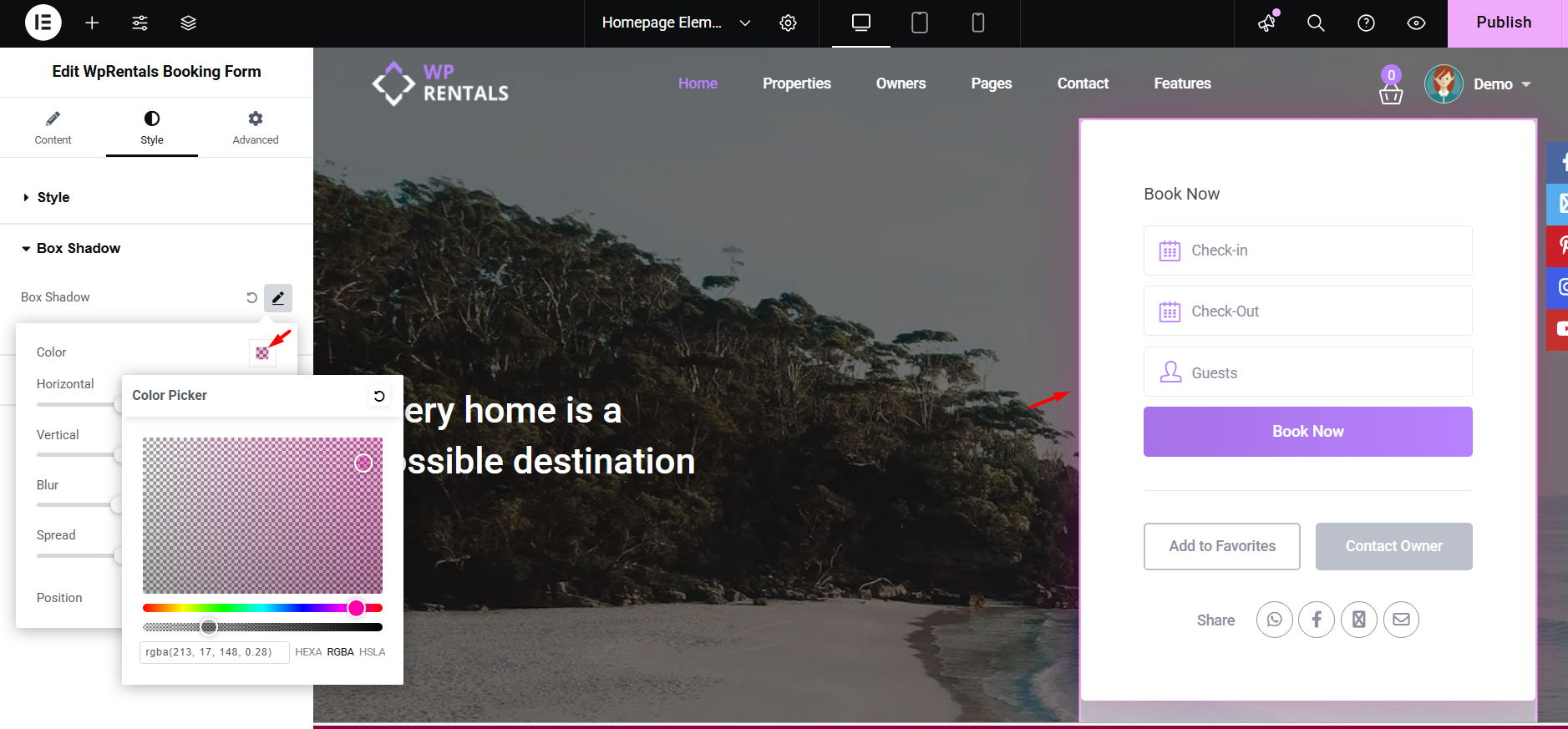This screenshot has width=1568, height=729.
Task: Open the Finder search icon
Action: click(x=1316, y=23)
